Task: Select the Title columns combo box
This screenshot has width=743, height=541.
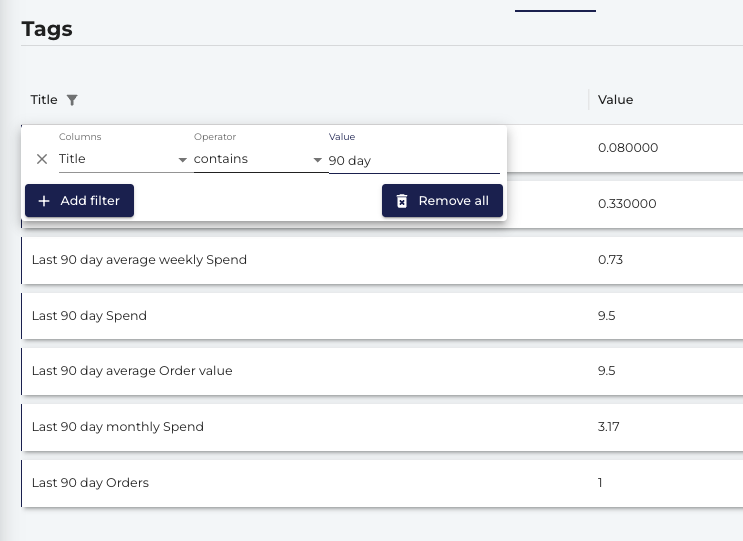Action: (123, 159)
